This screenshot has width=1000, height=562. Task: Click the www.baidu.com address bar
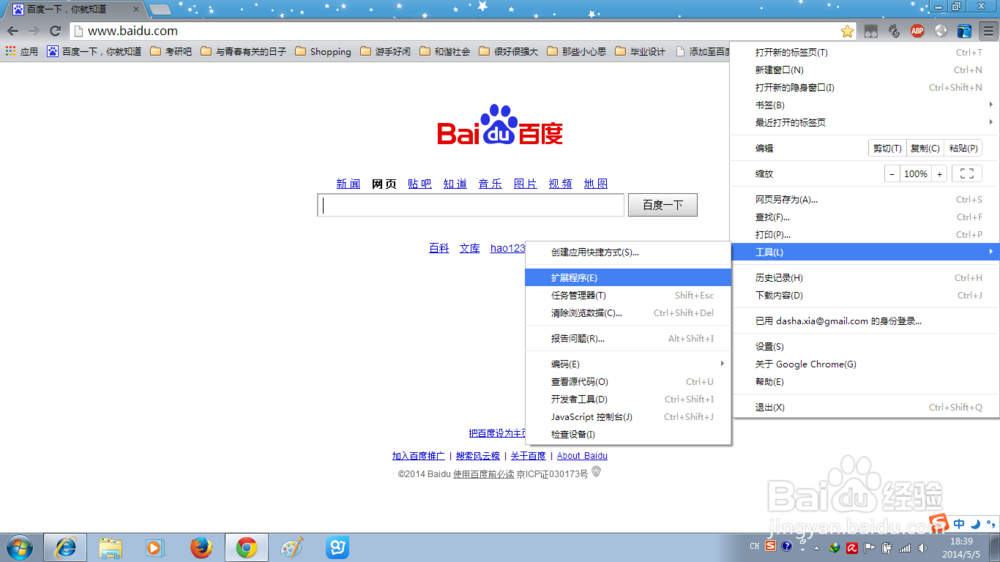pos(462,31)
